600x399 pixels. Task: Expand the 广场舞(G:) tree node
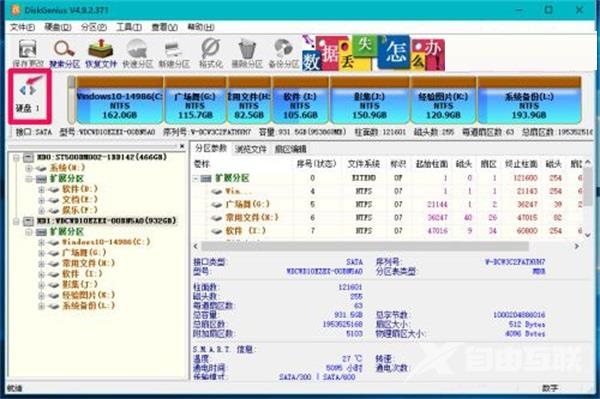(x=41, y=252)
